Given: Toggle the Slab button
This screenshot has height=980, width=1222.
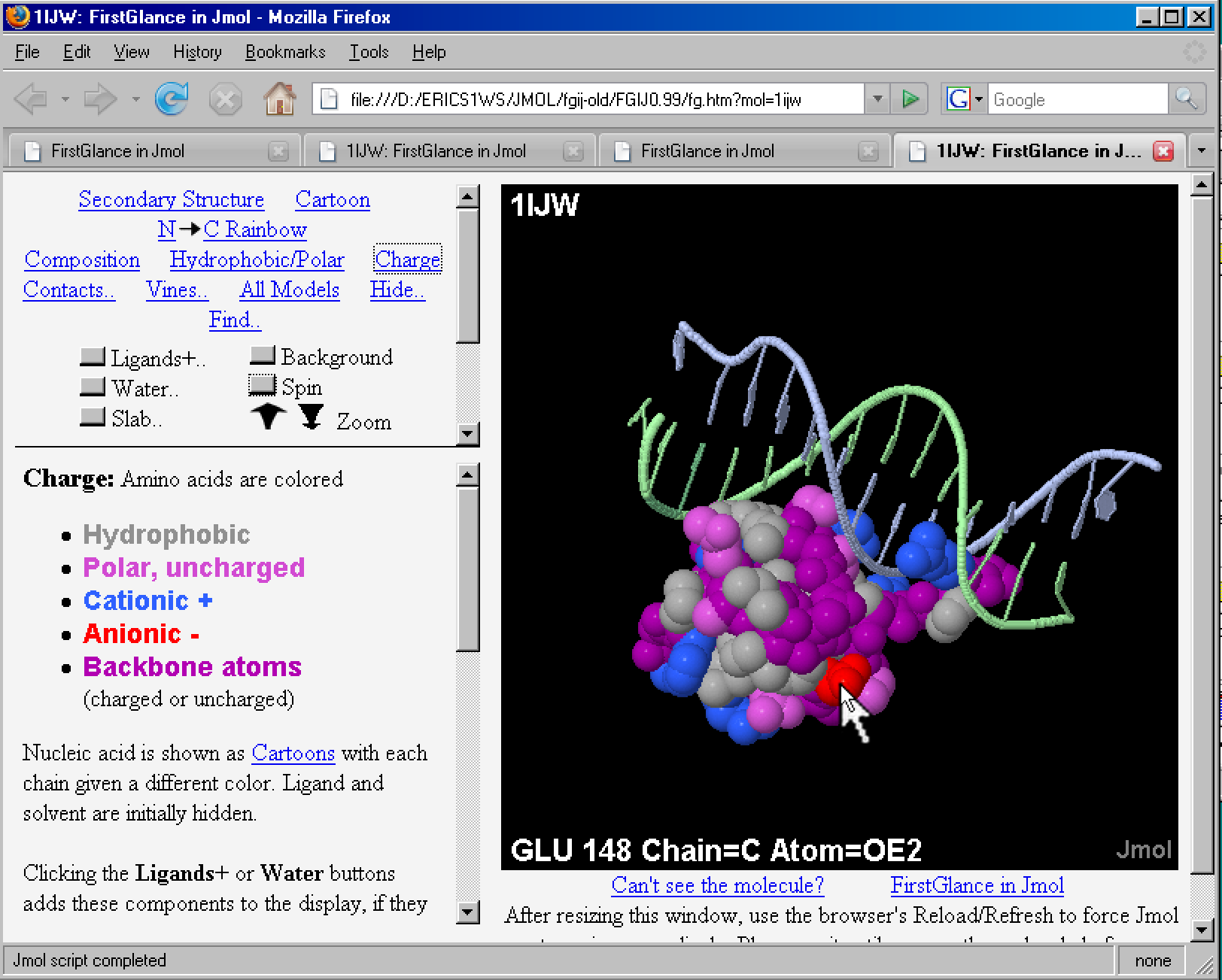Looking at the screenshot, I should pyautogui.click(x=93, y=417).
